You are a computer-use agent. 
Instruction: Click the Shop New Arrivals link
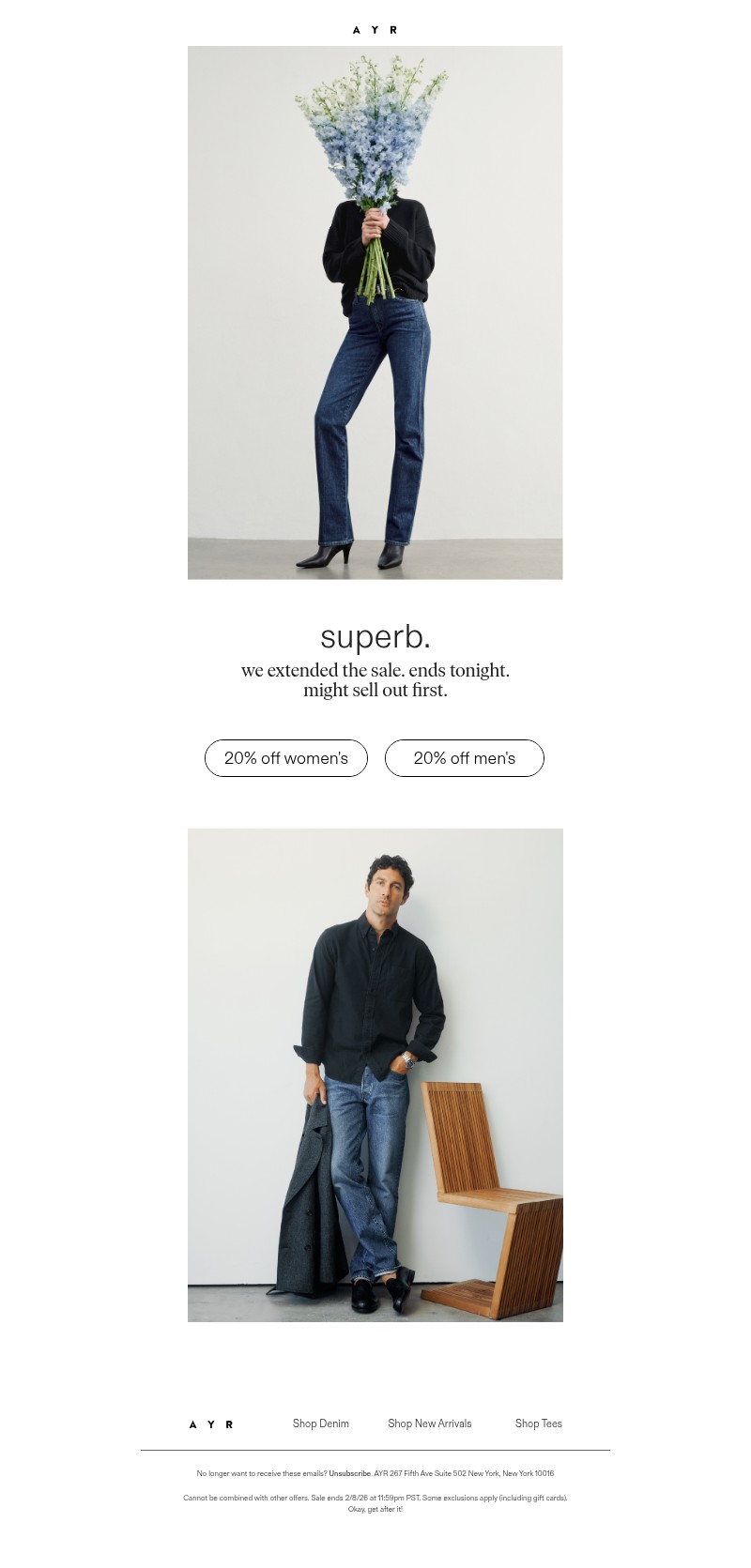pos(429,1423)
